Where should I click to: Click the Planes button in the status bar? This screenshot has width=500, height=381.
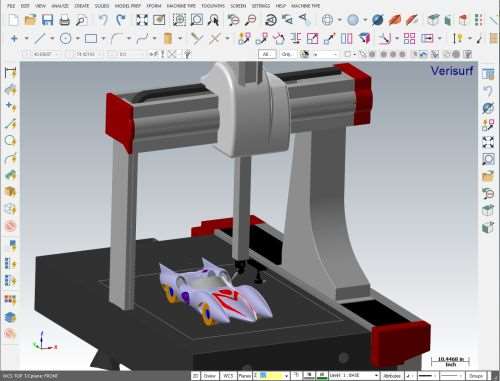245,376
